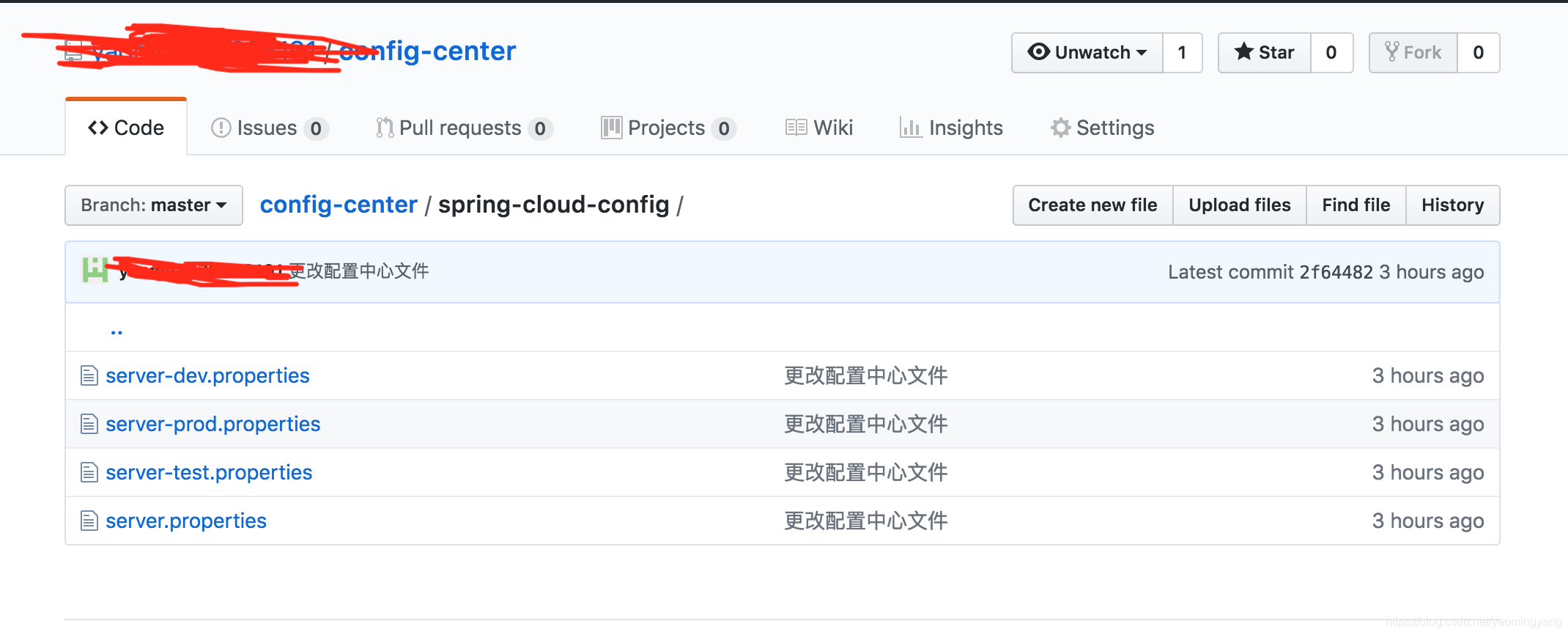Click Create new file button

coord(1092,205)
